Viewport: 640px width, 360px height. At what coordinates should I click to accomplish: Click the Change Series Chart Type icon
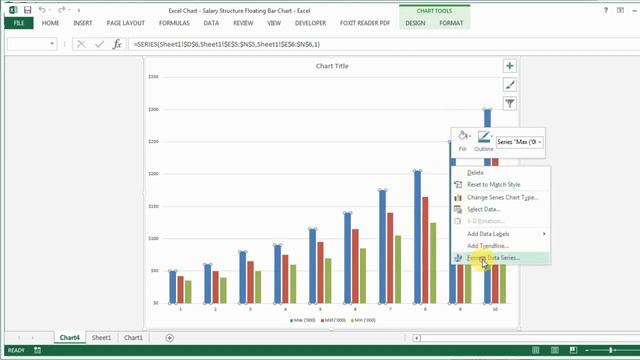point(458,198)
